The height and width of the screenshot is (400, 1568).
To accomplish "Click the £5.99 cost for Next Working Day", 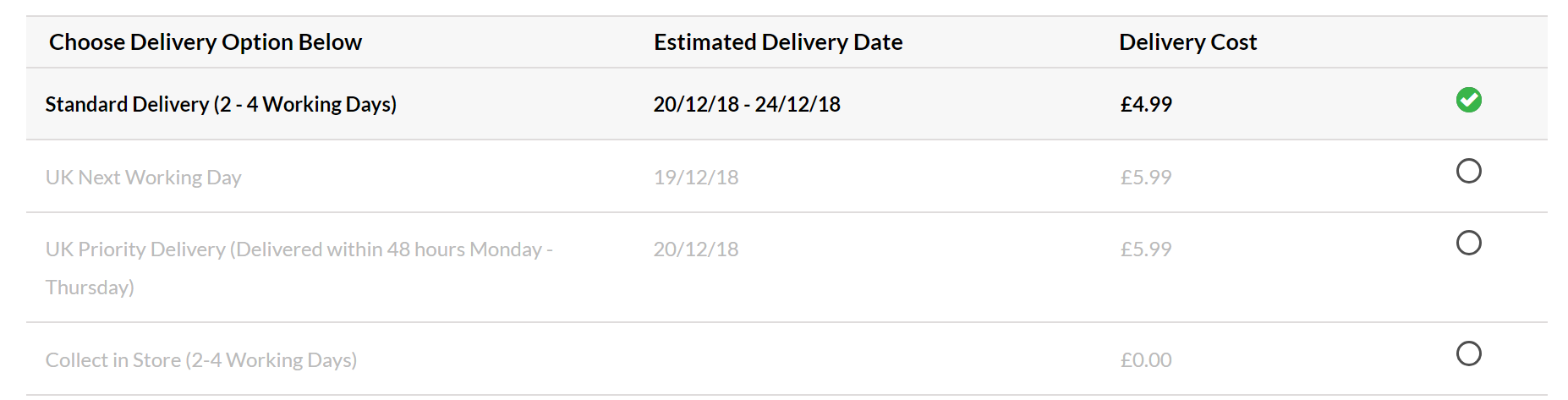I will coord(1146,178).
